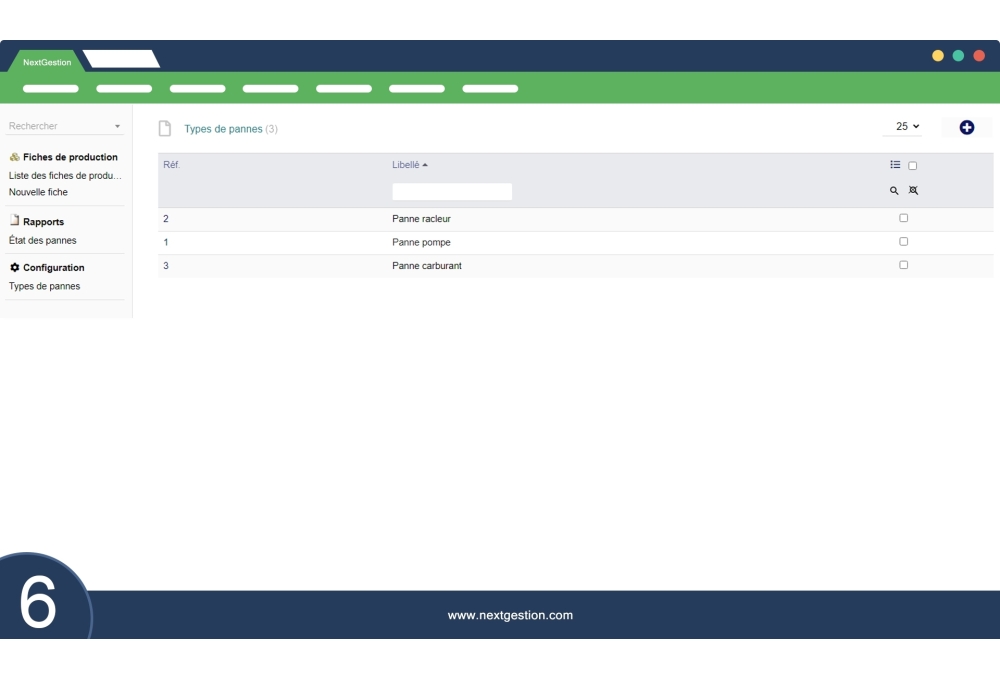
Task: Click the crossed-out magnifier reset filter icon
Action: pyautogui.click(x=912, y=190)
